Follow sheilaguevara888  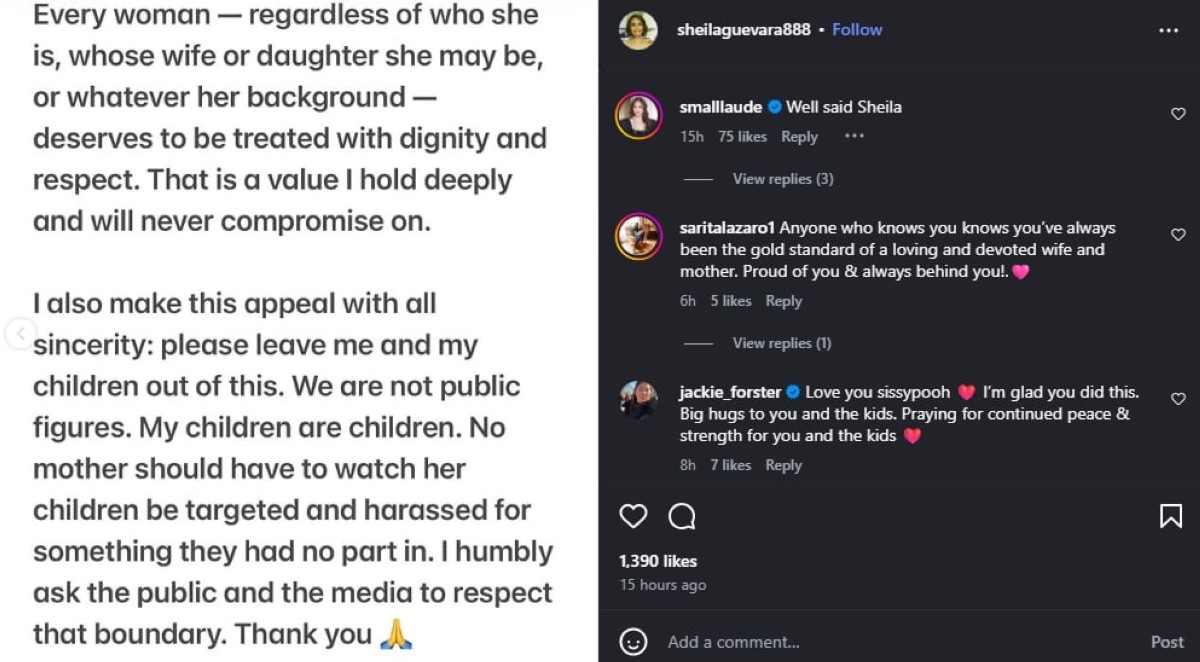tap(857, 30)
